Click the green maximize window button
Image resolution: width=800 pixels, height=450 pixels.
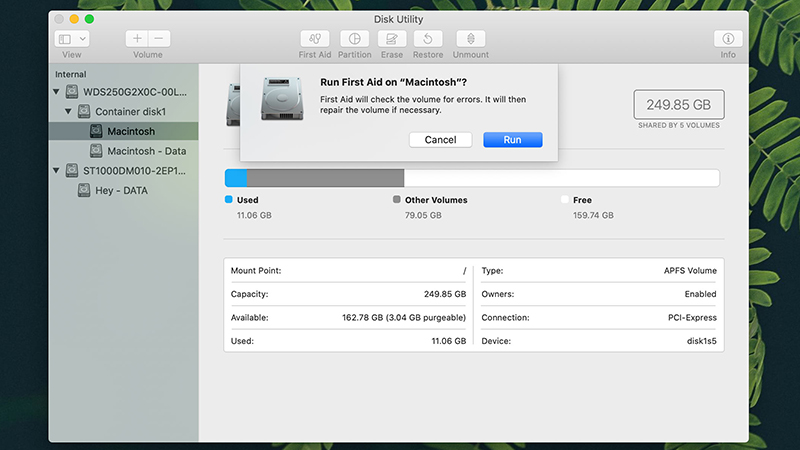(89, 19)
